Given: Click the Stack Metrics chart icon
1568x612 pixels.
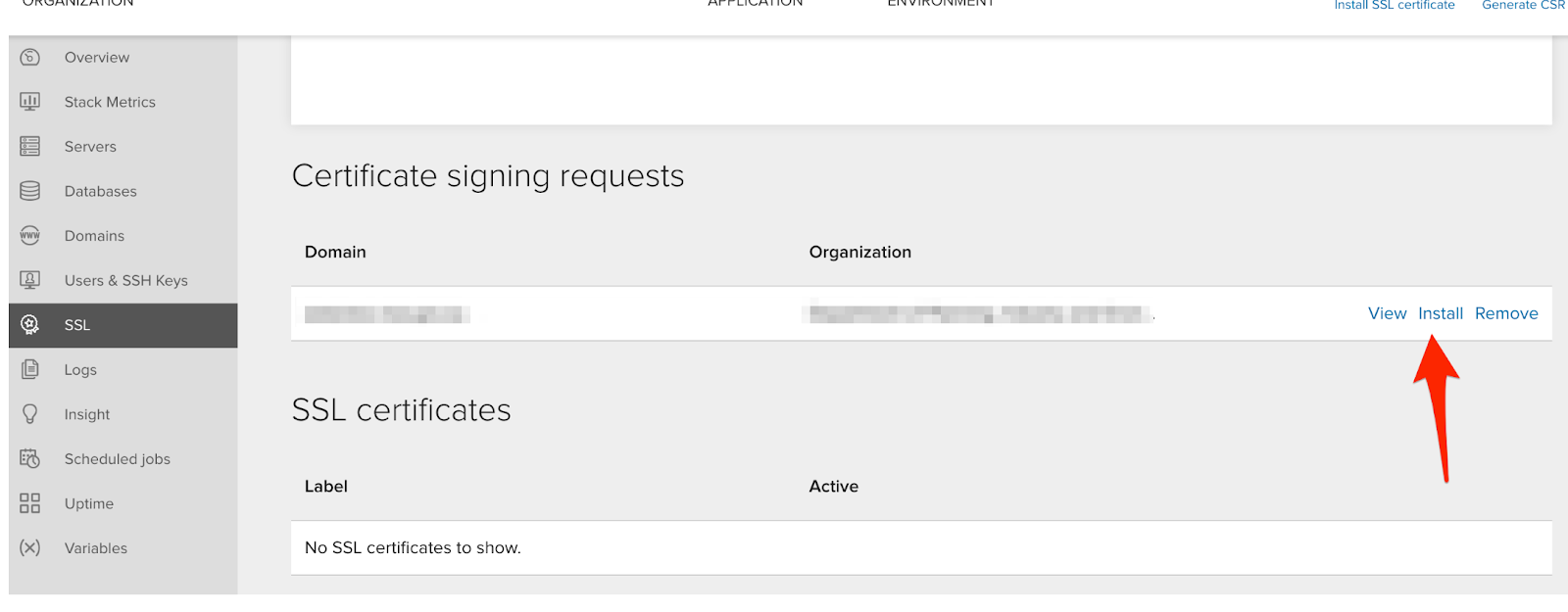Looking at the screenshot, I should 30,101.
